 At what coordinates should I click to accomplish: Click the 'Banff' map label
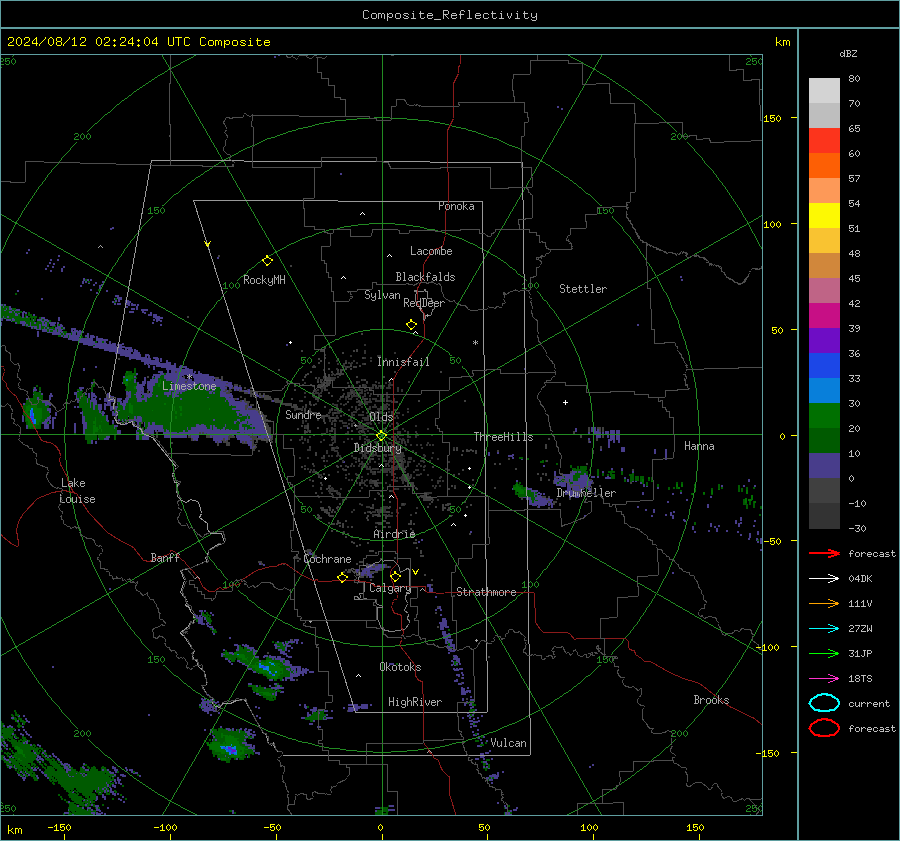click(165, 558)
